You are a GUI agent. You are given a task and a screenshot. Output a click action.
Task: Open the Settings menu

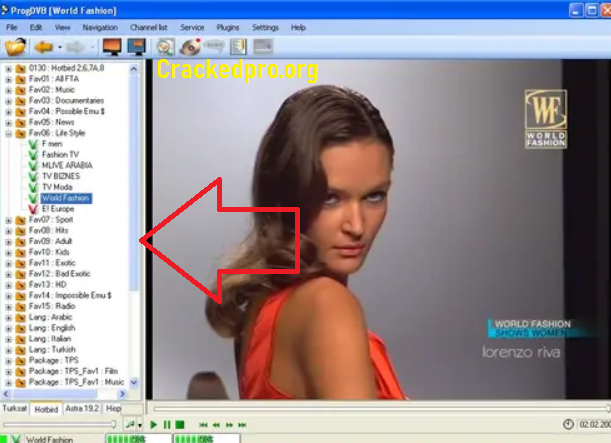pos(265,28)
